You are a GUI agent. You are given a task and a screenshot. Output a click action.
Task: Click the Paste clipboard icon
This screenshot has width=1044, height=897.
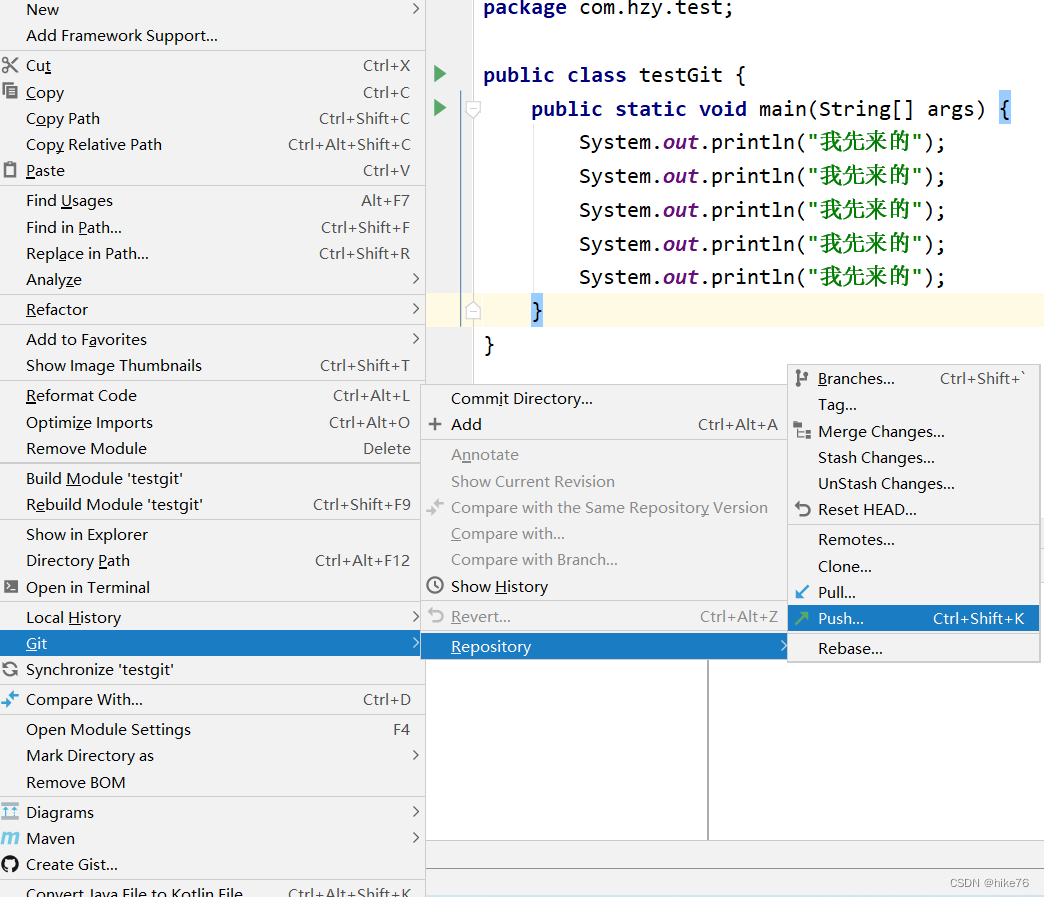[10, 170]
